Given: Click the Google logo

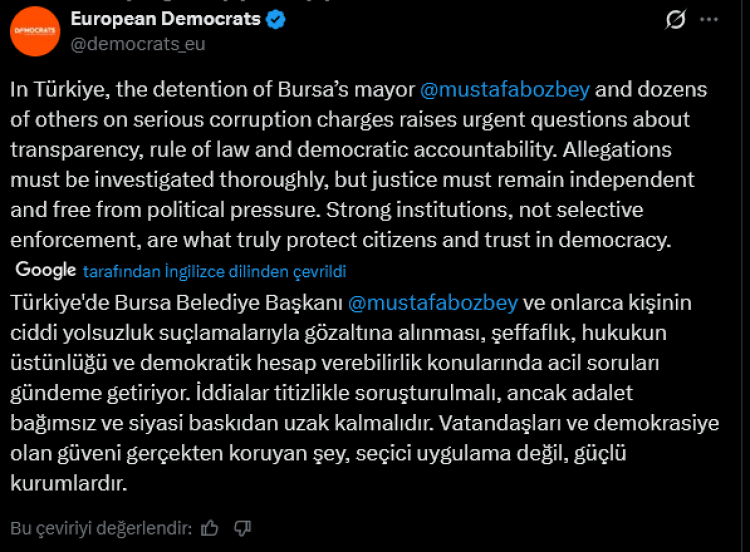Looking at the screenshot, I should click(47, 270).
